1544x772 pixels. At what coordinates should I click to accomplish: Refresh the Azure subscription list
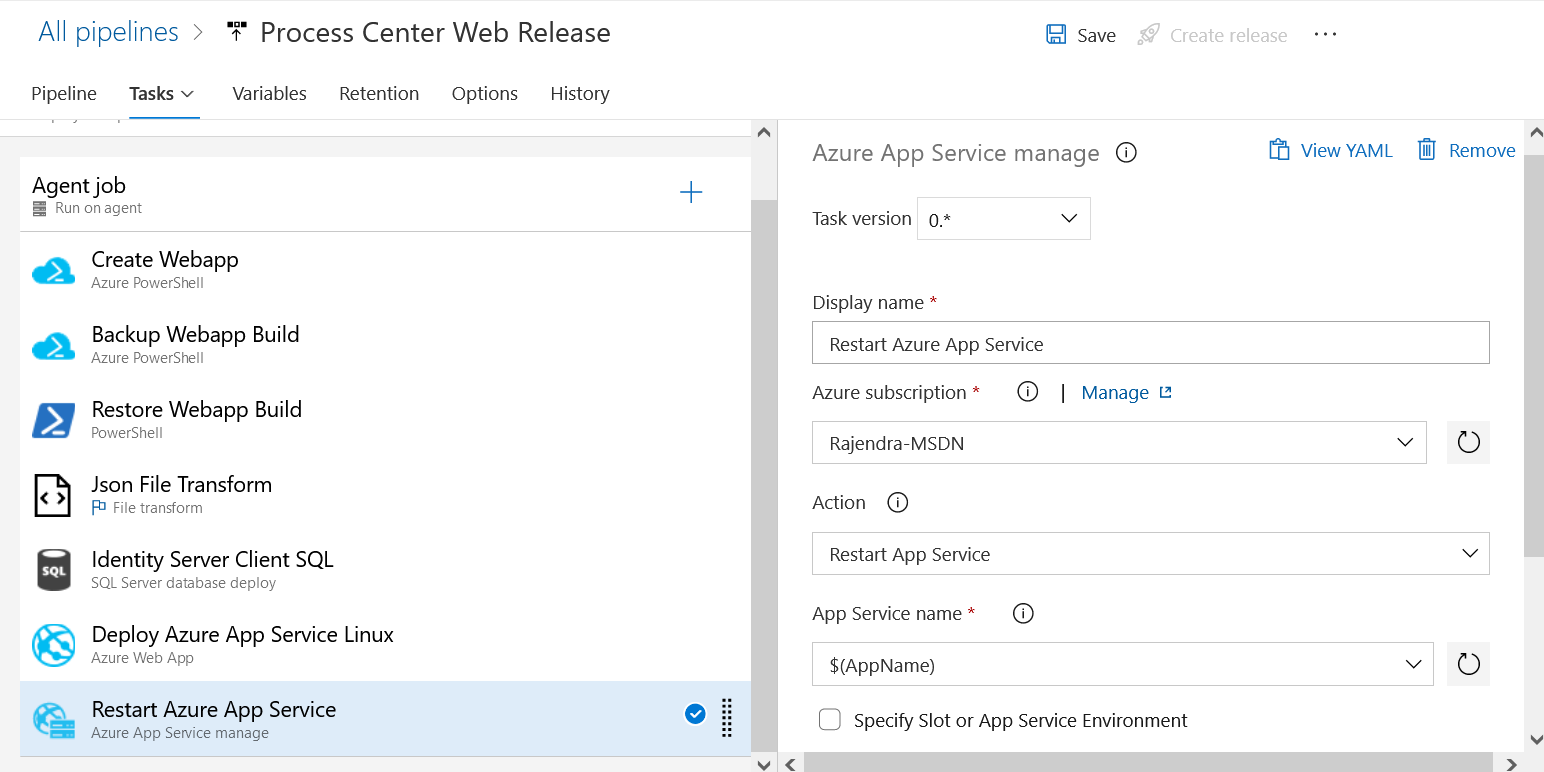(1468, 442)
